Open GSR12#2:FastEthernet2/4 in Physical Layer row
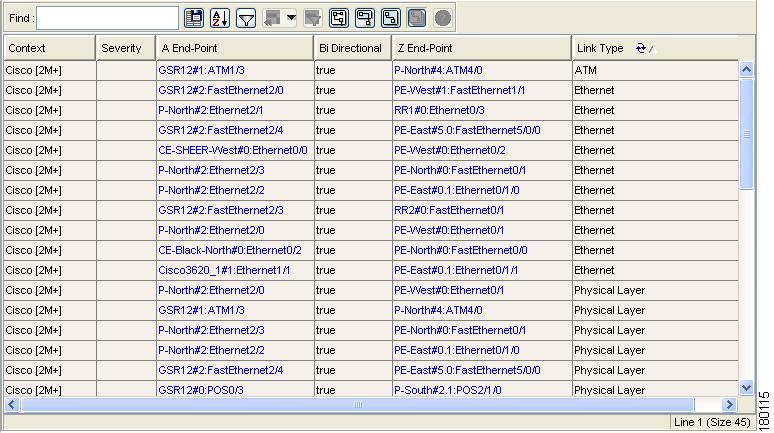The height and width of the screenshot is (433, 774). point(221,370)
